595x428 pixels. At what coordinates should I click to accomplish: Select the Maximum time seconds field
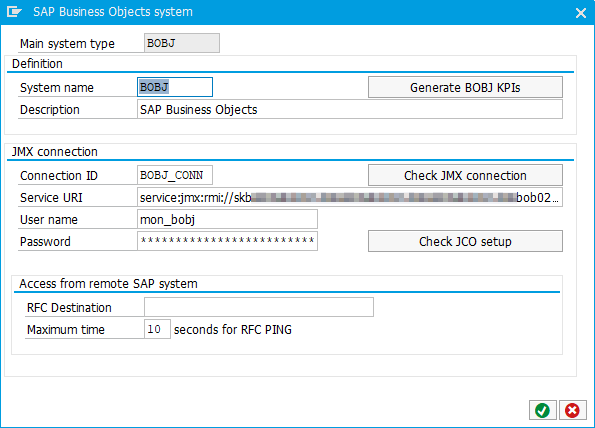(x=157, y=329)
